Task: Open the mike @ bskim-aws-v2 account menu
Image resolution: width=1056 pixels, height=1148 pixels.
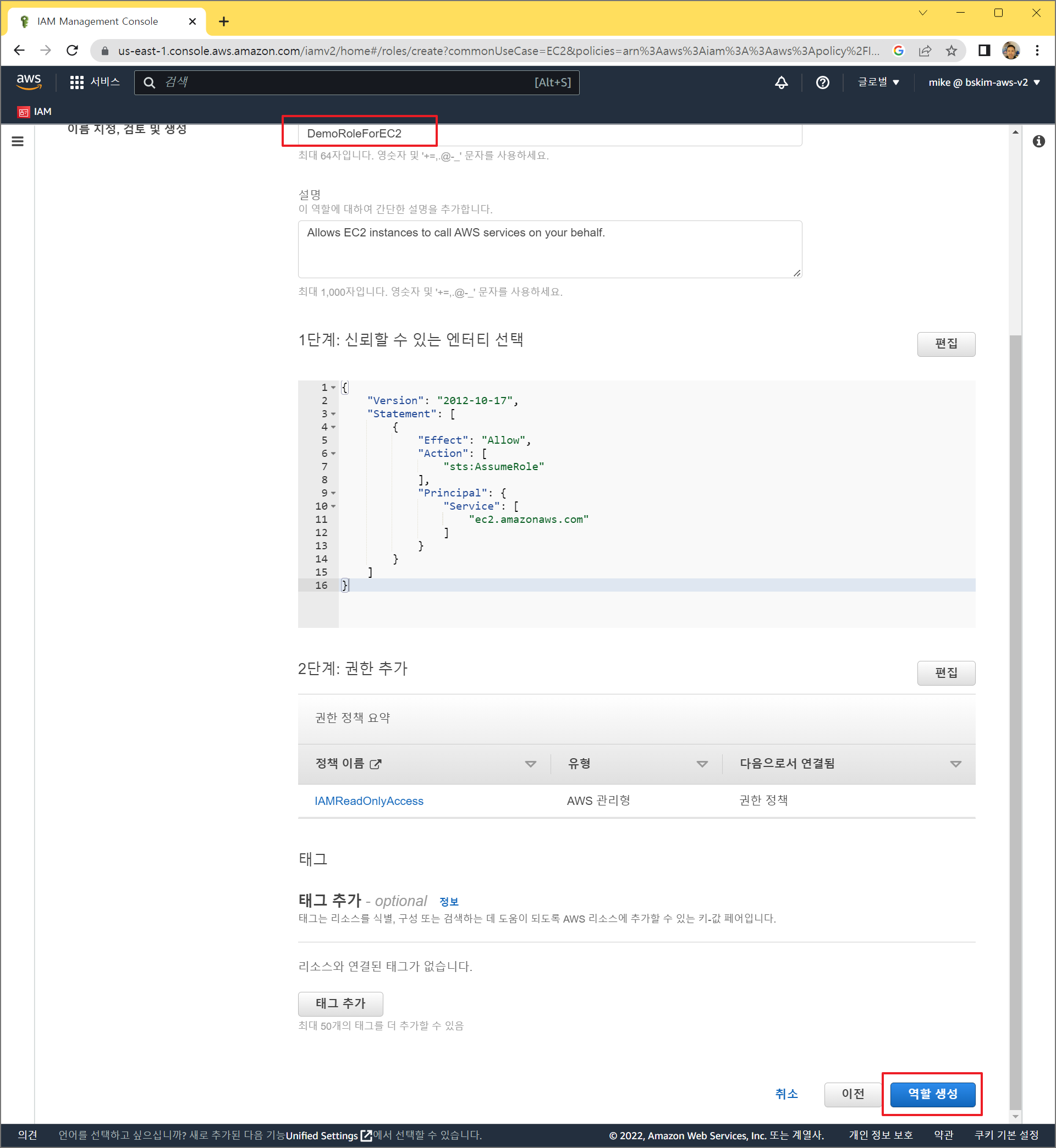Action: coord(984,82)
